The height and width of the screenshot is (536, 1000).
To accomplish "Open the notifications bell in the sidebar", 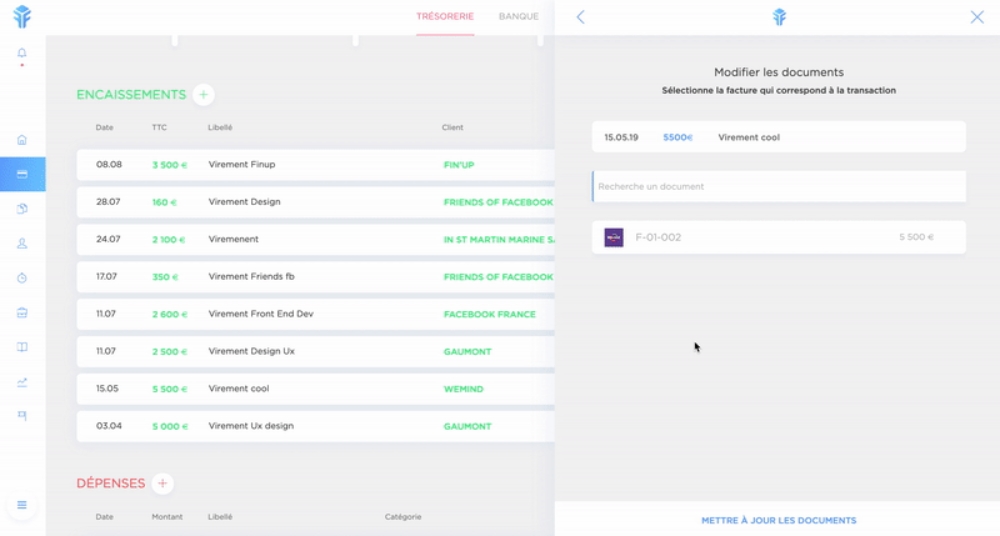I will point(22,53).
